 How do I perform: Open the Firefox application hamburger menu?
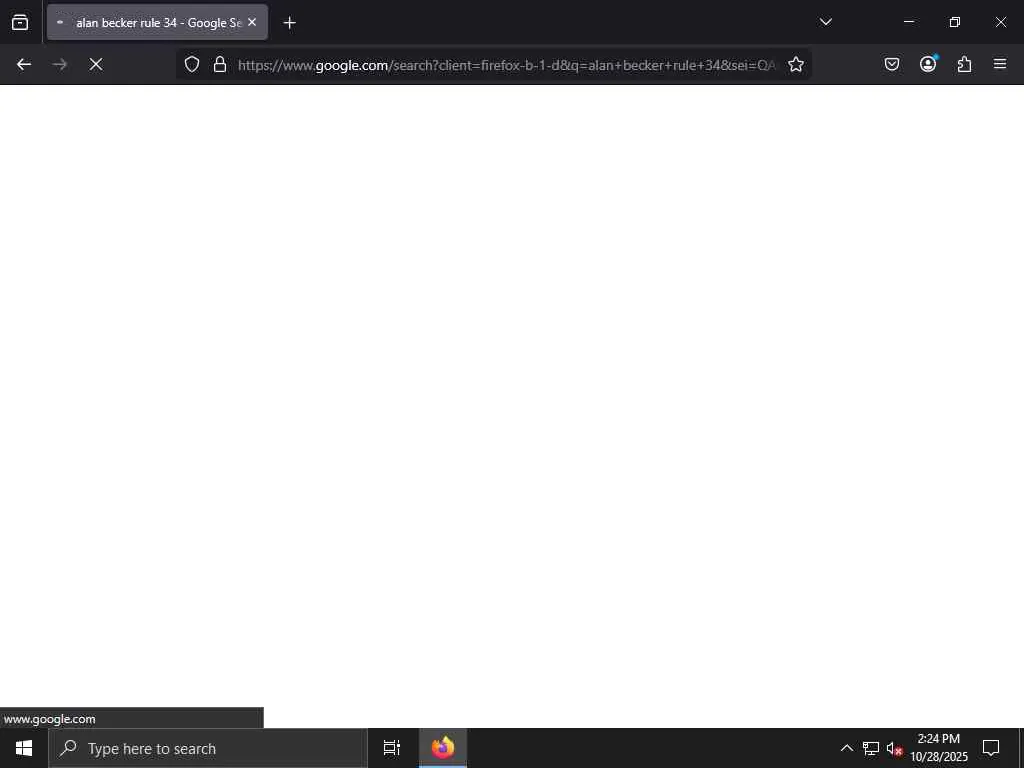[x=1000, y=64]
